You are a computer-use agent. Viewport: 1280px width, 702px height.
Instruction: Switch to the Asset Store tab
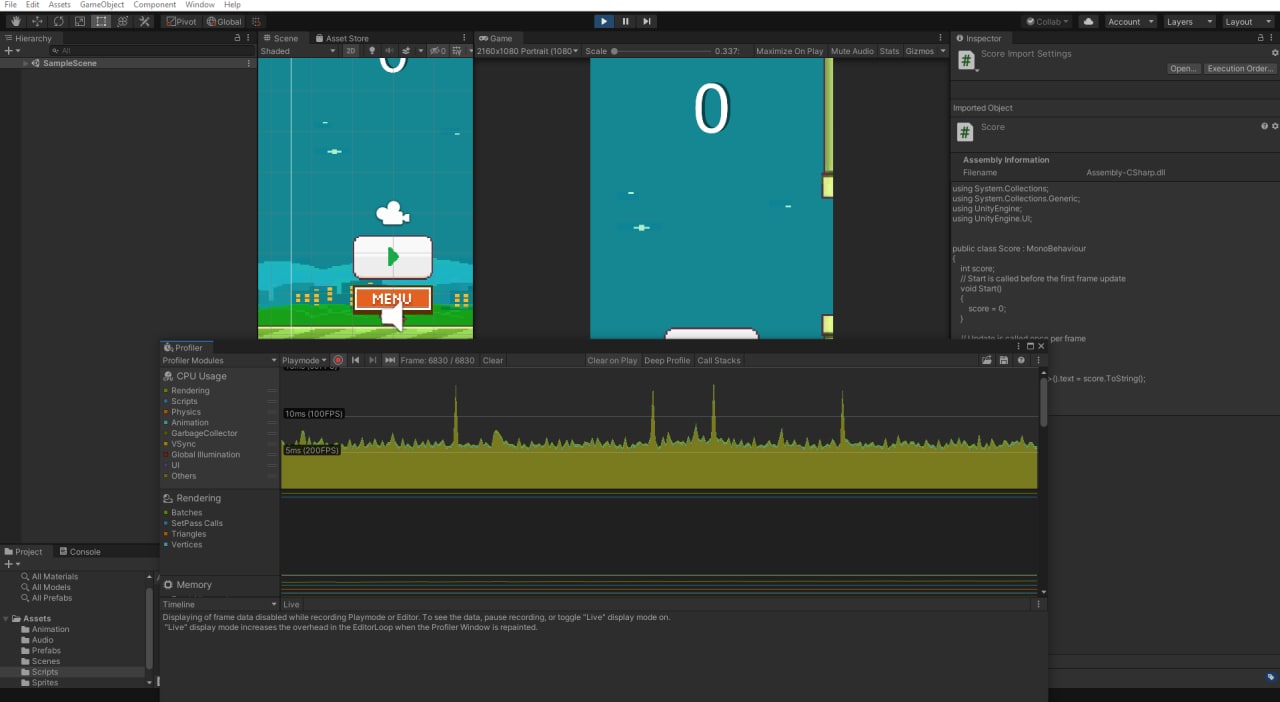[x=342, y=38]
